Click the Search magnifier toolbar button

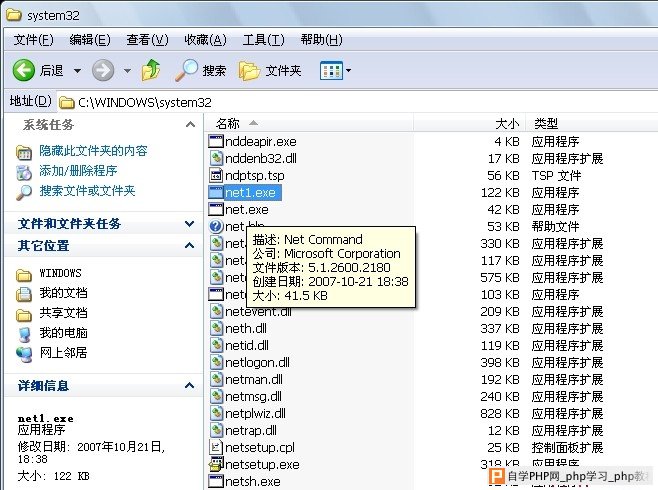pyautogui.click(x=200, y=70)
